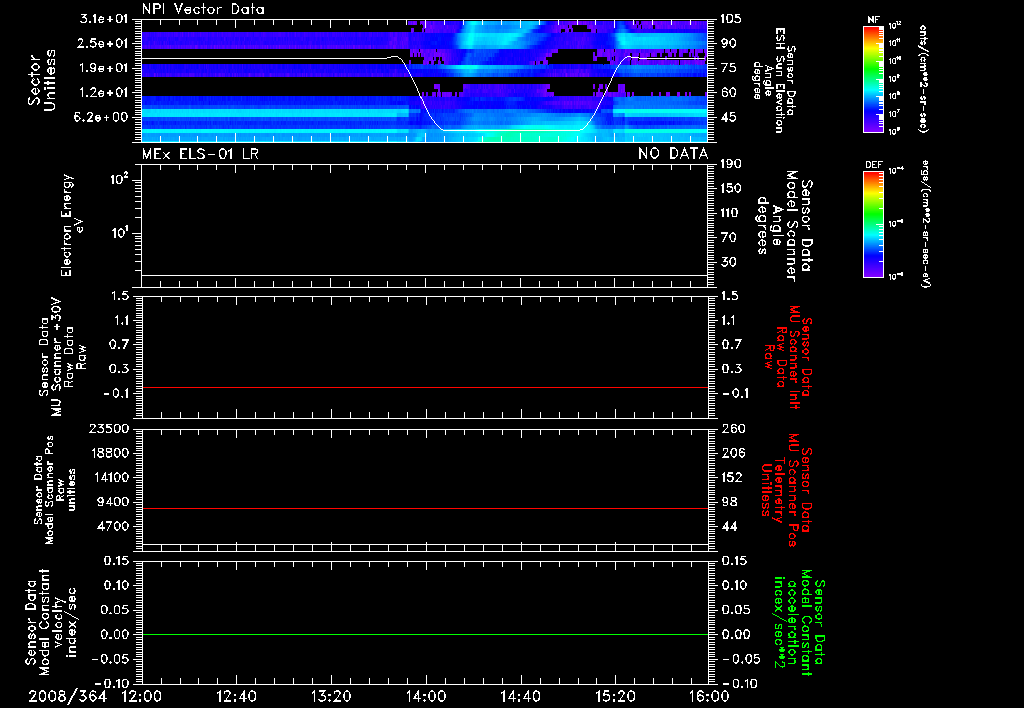
Task: Click the "ESH Sun Elevation Angle" axis title
Action: click(773, 80)
